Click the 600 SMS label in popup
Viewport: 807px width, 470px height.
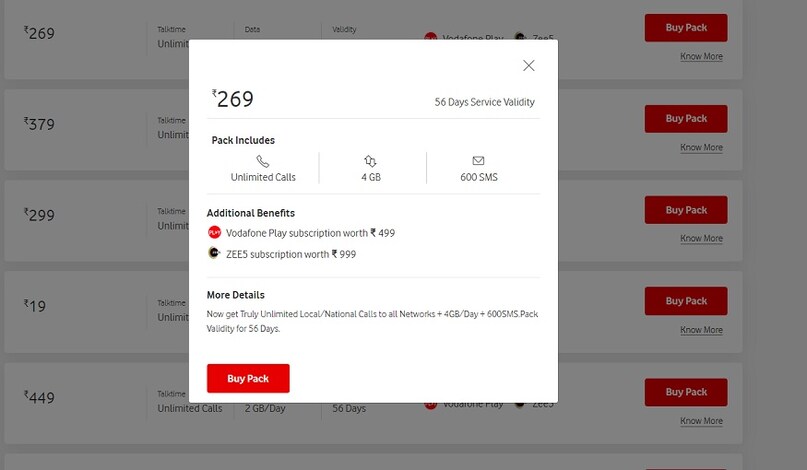(479, 177)
